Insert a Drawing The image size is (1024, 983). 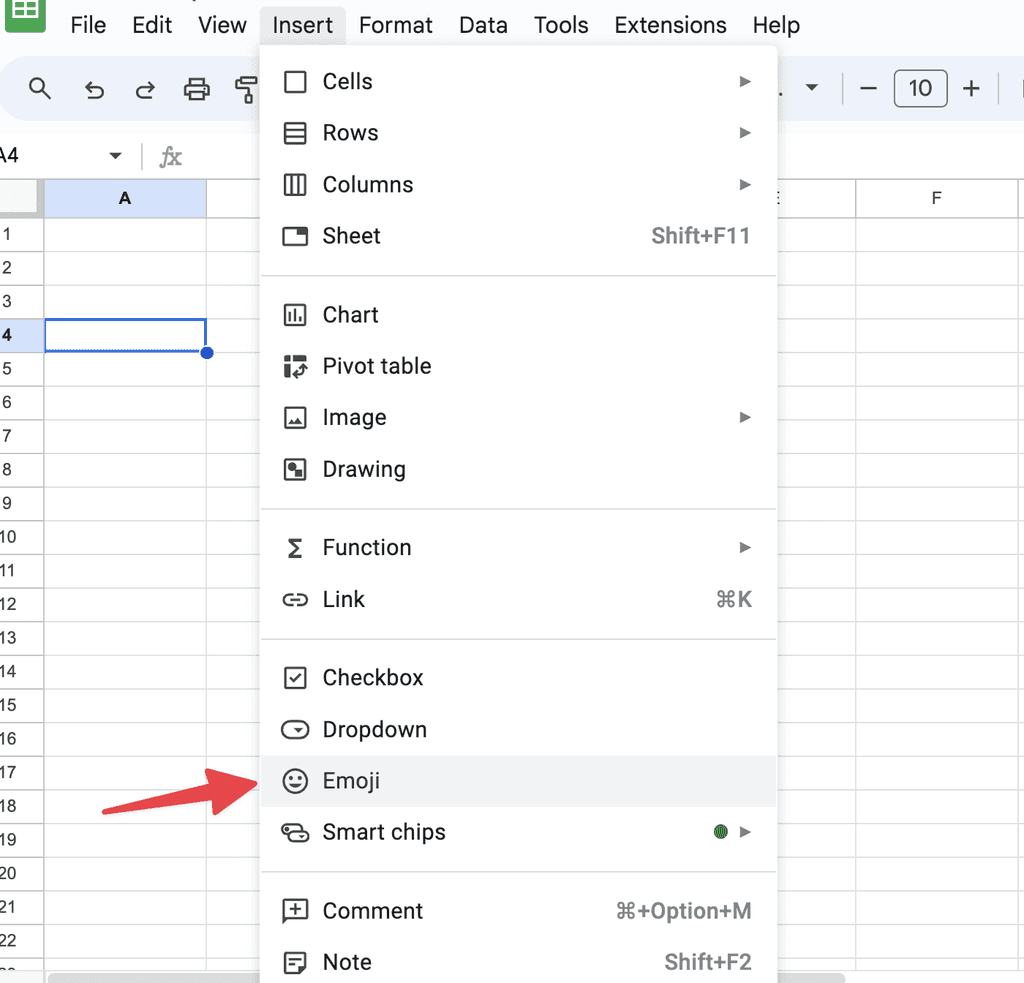point(518,469)
